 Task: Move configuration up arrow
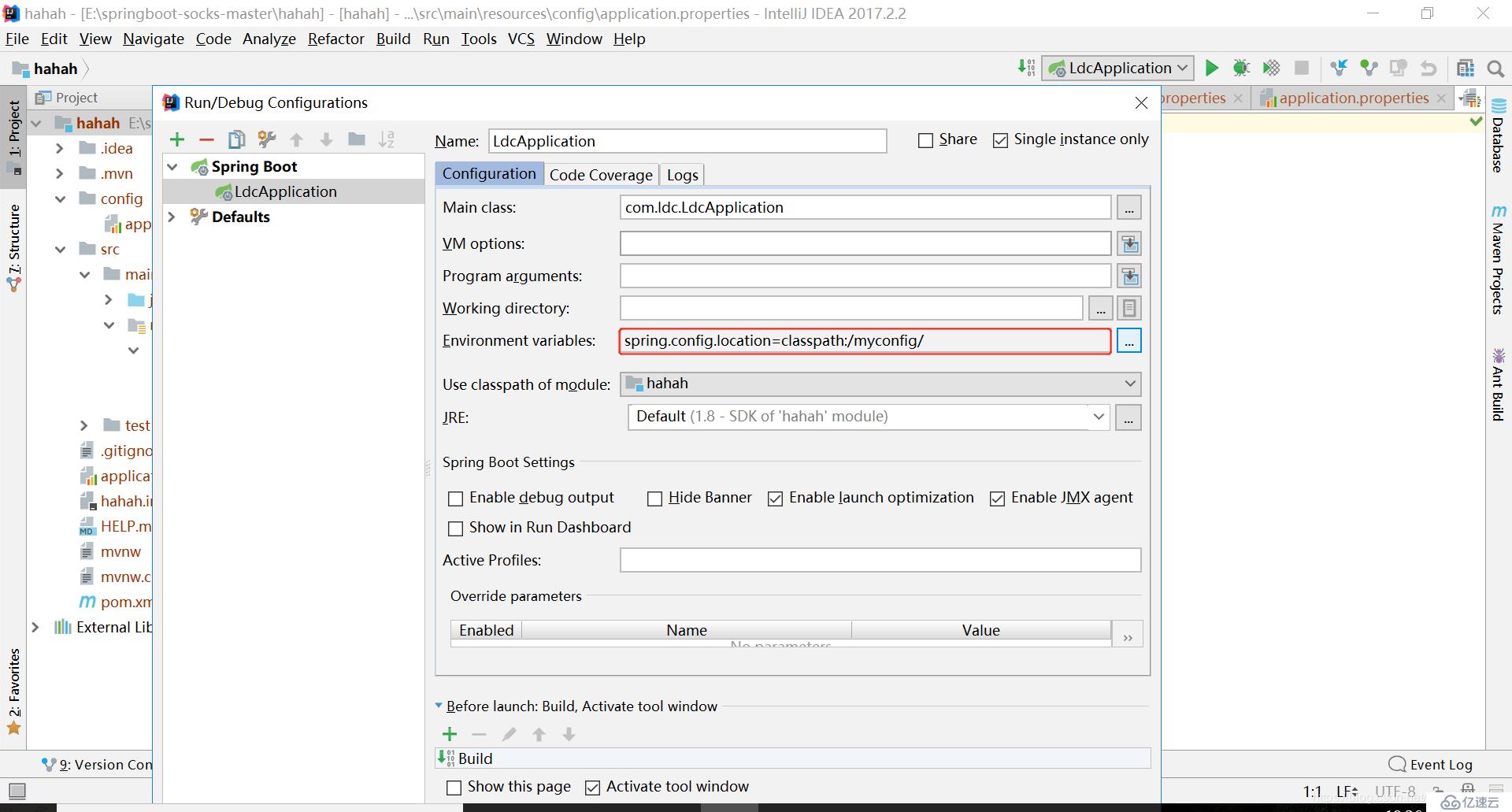[297, 139]
